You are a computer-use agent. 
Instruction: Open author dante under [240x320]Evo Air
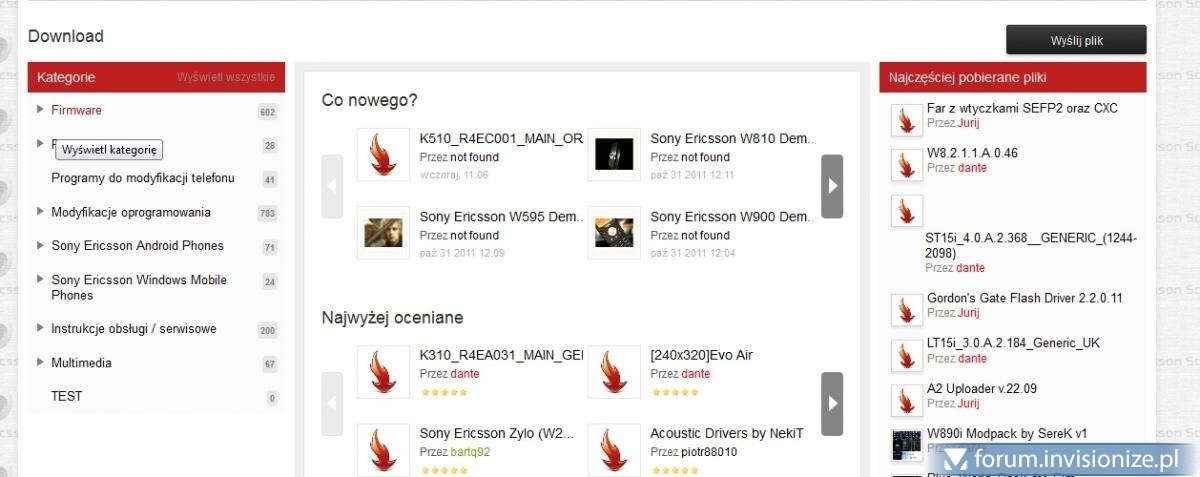click(695, 374)
